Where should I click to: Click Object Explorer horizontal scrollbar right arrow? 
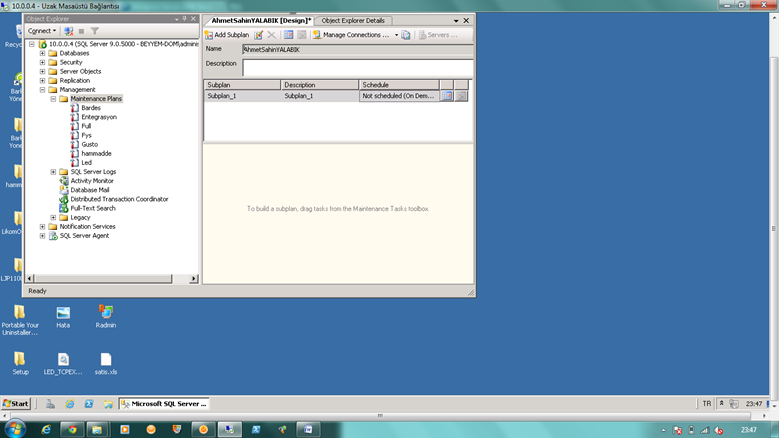(x=194, y=279)
